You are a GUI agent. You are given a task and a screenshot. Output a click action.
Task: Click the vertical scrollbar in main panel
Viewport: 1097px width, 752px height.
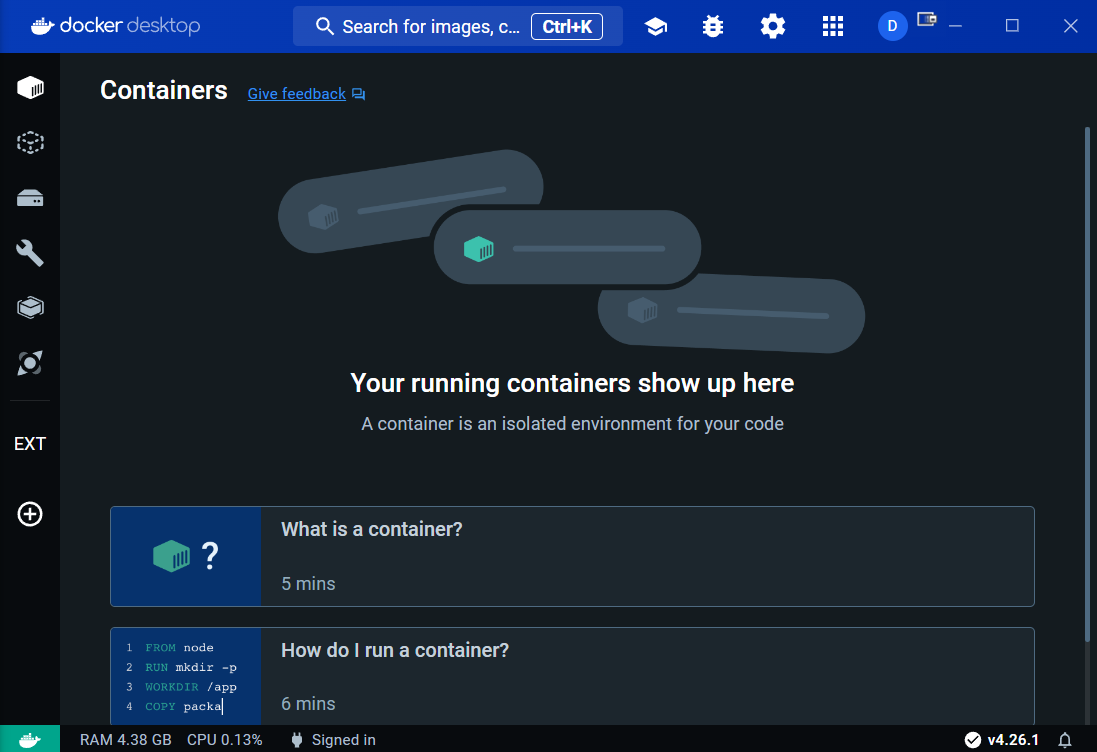click(x=1088, y=380)
